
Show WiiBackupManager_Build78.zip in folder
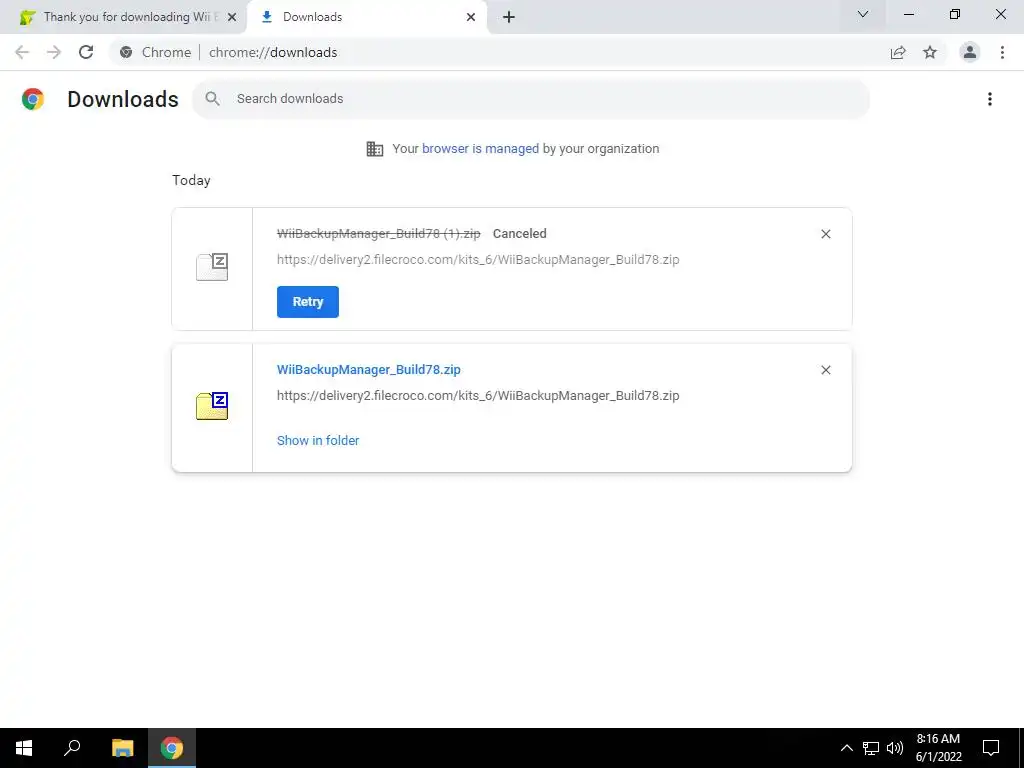[318, 441]
